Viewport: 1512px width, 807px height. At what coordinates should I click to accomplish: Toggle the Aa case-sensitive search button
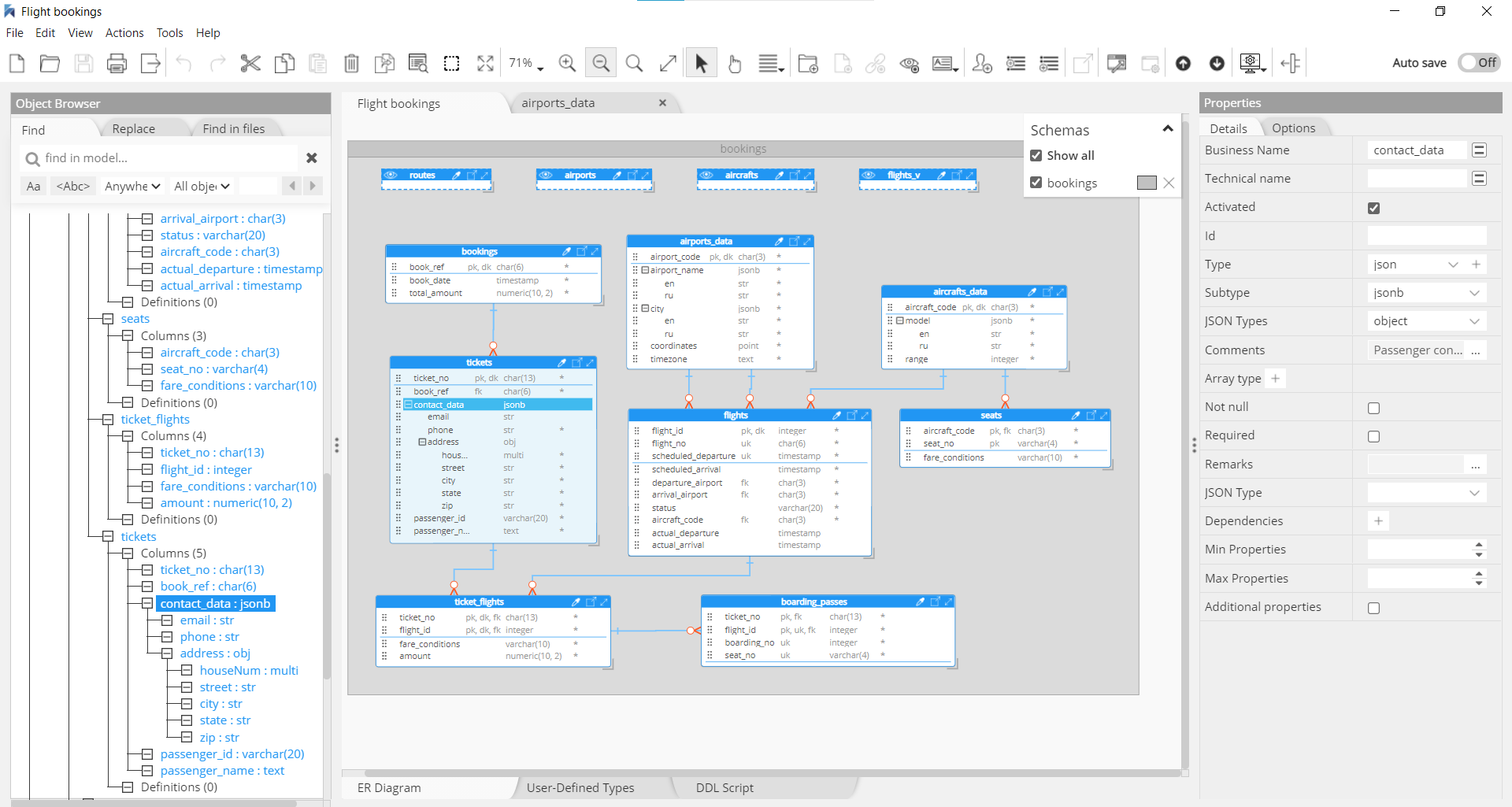click(x=34, y=187)
